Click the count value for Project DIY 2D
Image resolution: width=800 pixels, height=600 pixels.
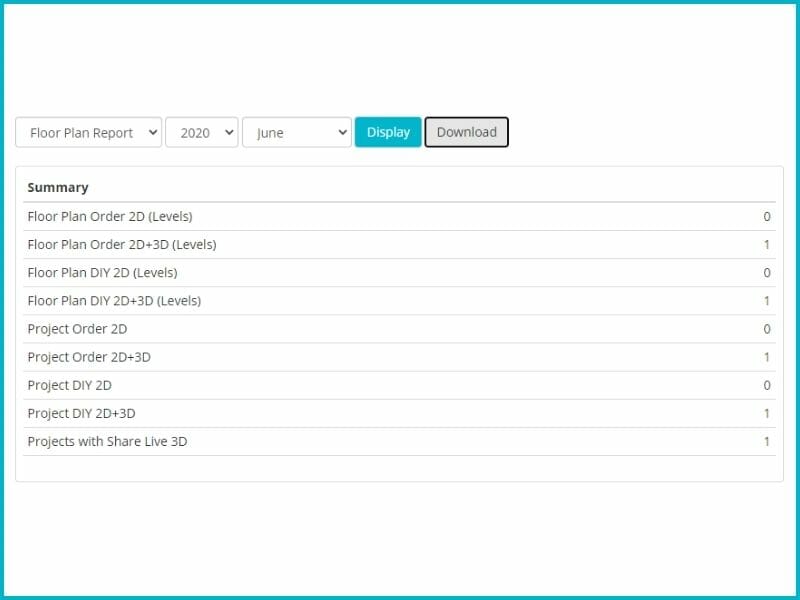(x=767, y=385)
